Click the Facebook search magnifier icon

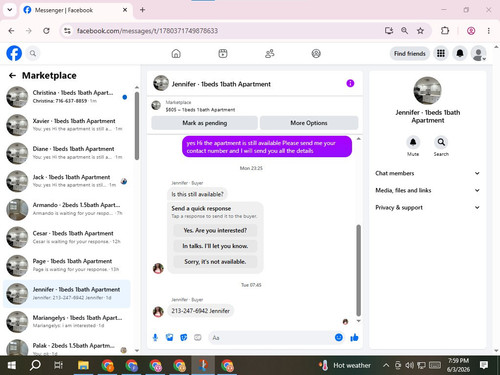[33, 53]
